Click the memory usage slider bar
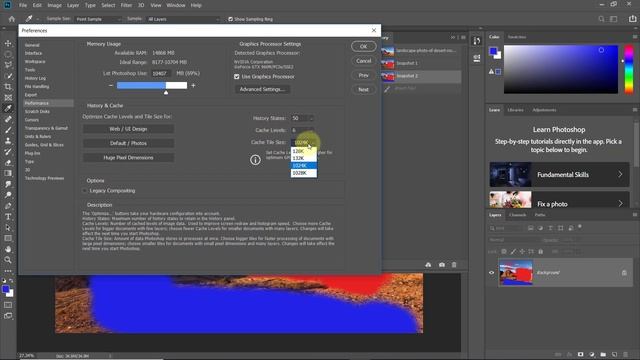 pos(152,85)
